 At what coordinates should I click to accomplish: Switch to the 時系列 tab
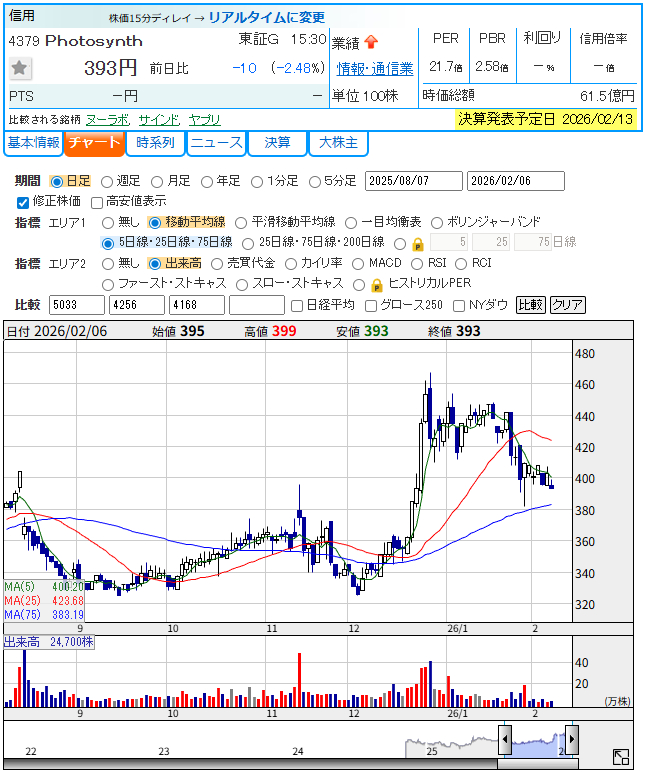(155, 143)
